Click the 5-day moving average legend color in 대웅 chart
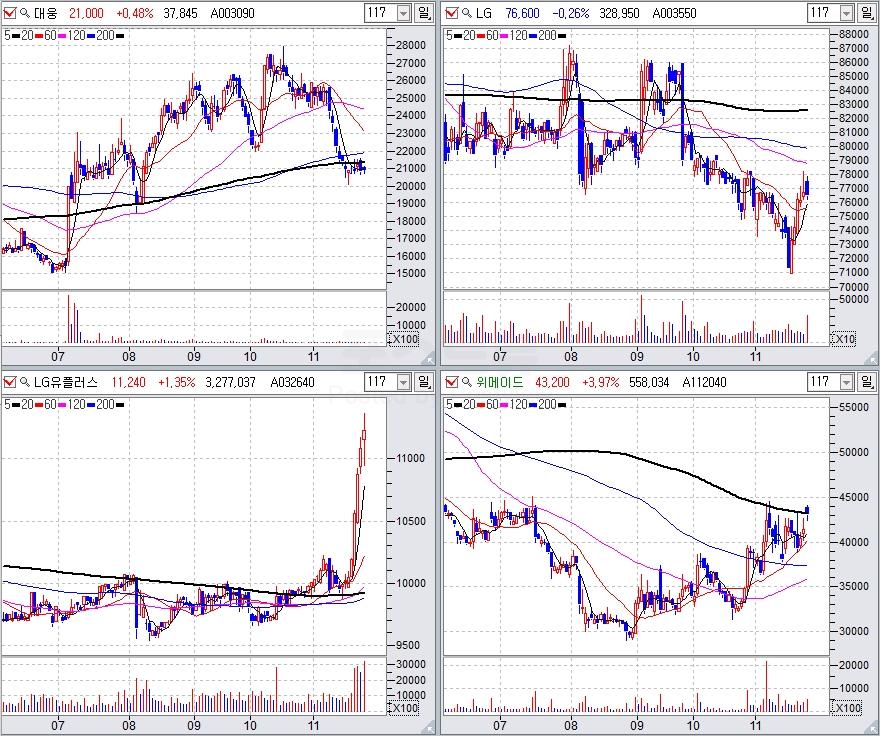 pyautogui.click(x=15, y=35)
